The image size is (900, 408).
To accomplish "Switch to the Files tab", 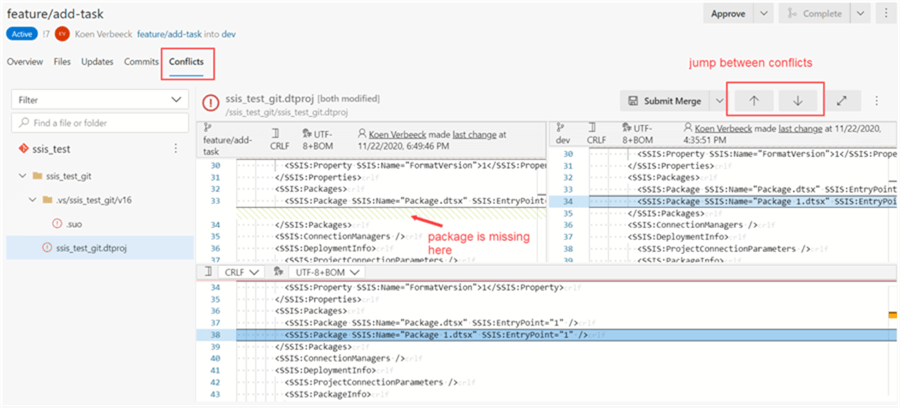I will pyautogui.click(x=62, y=62).
